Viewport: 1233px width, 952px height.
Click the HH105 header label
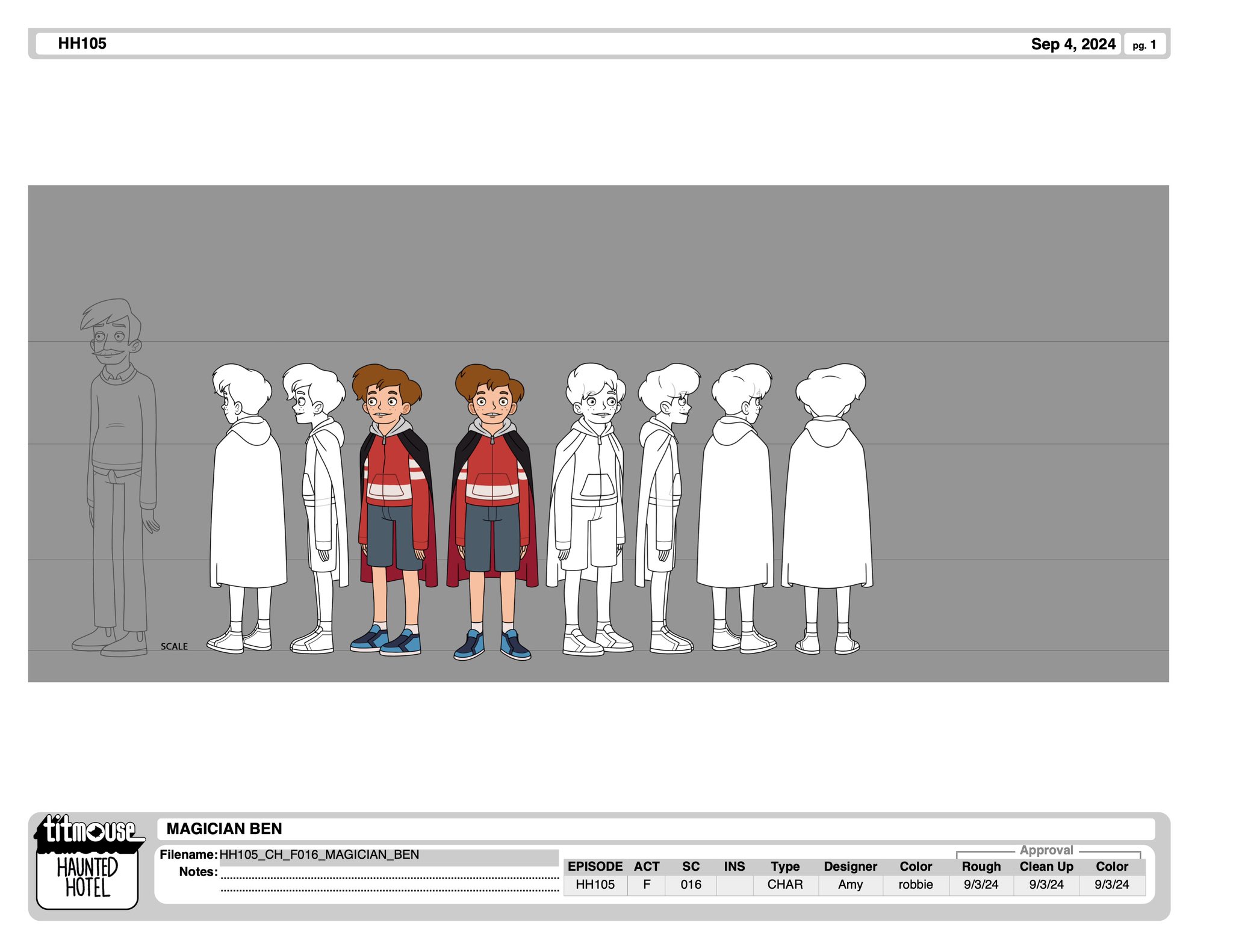point(82,43)
